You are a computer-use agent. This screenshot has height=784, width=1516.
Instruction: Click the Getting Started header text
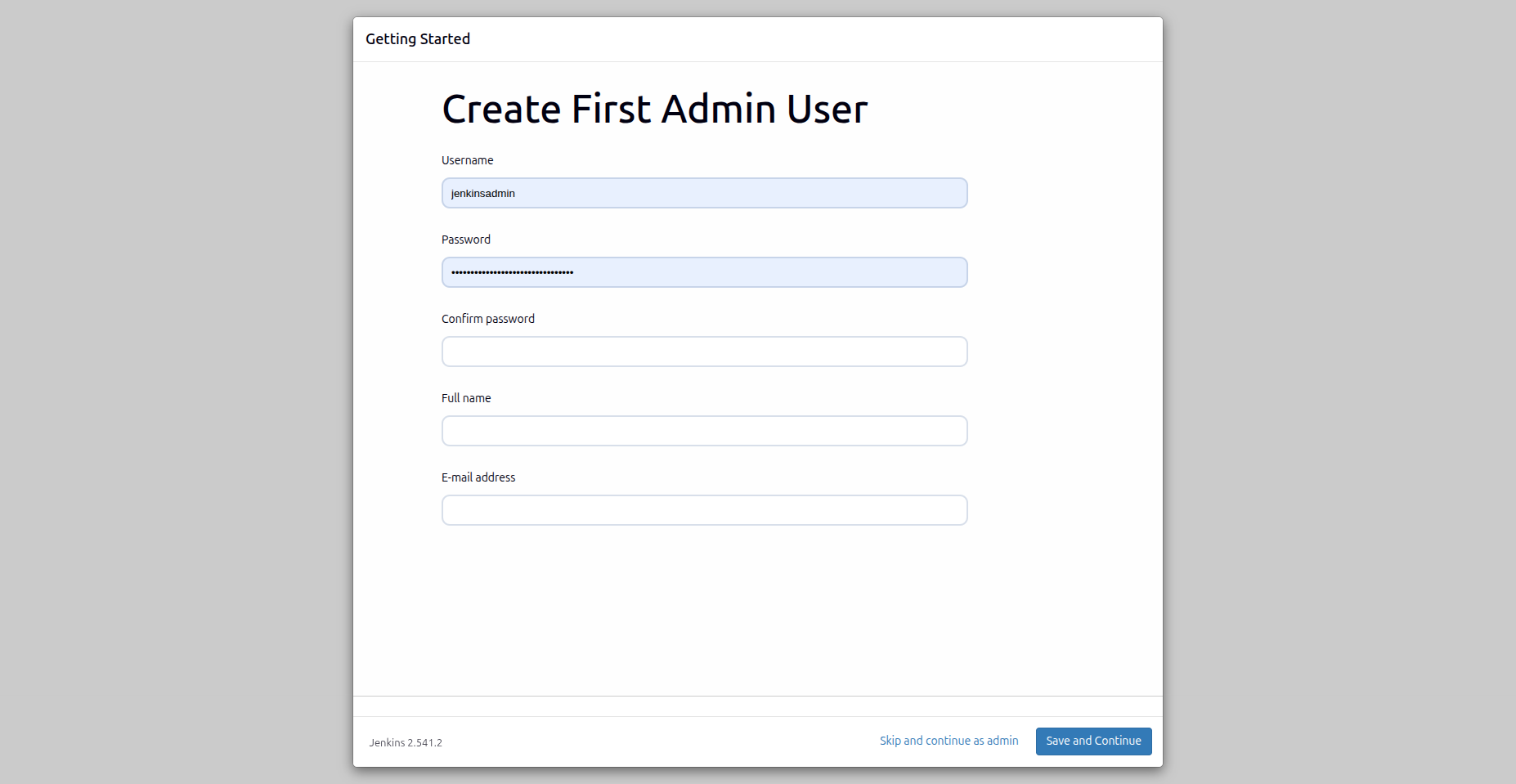[418, 38]
